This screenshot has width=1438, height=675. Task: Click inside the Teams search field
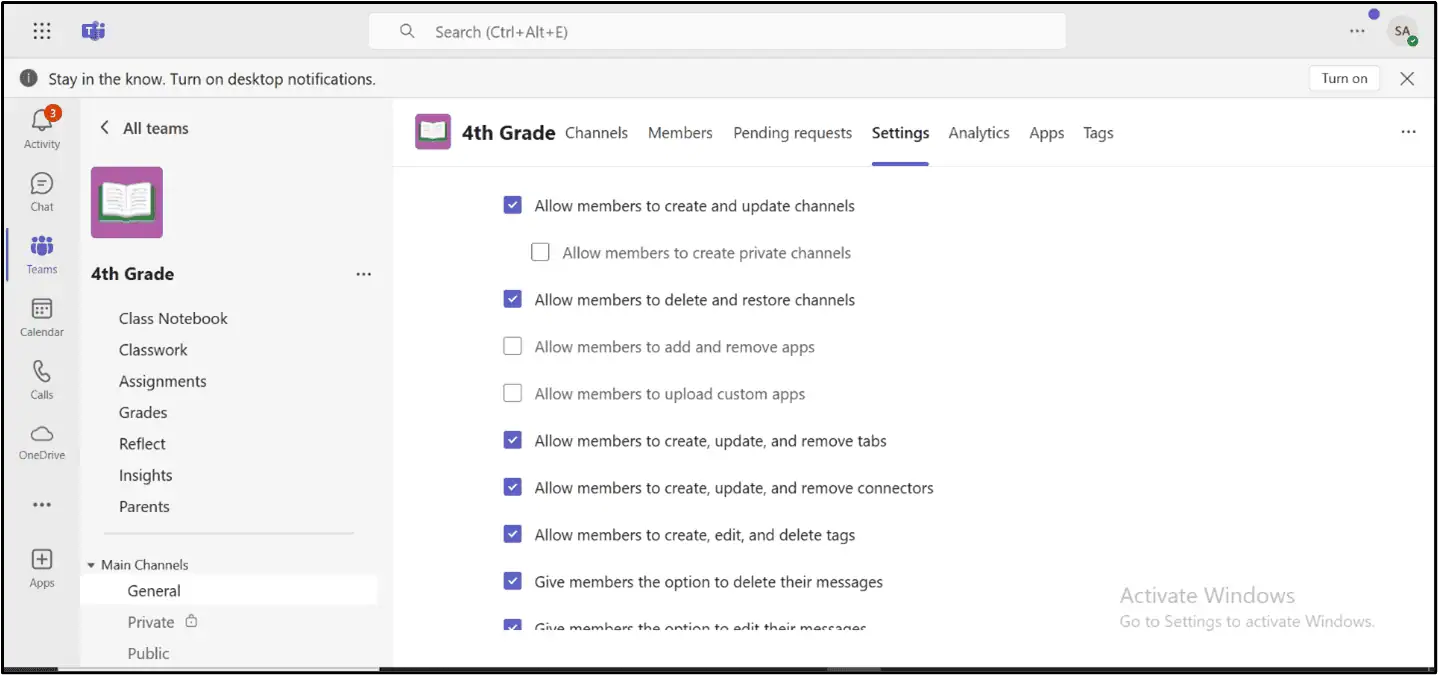coord(717,31)
